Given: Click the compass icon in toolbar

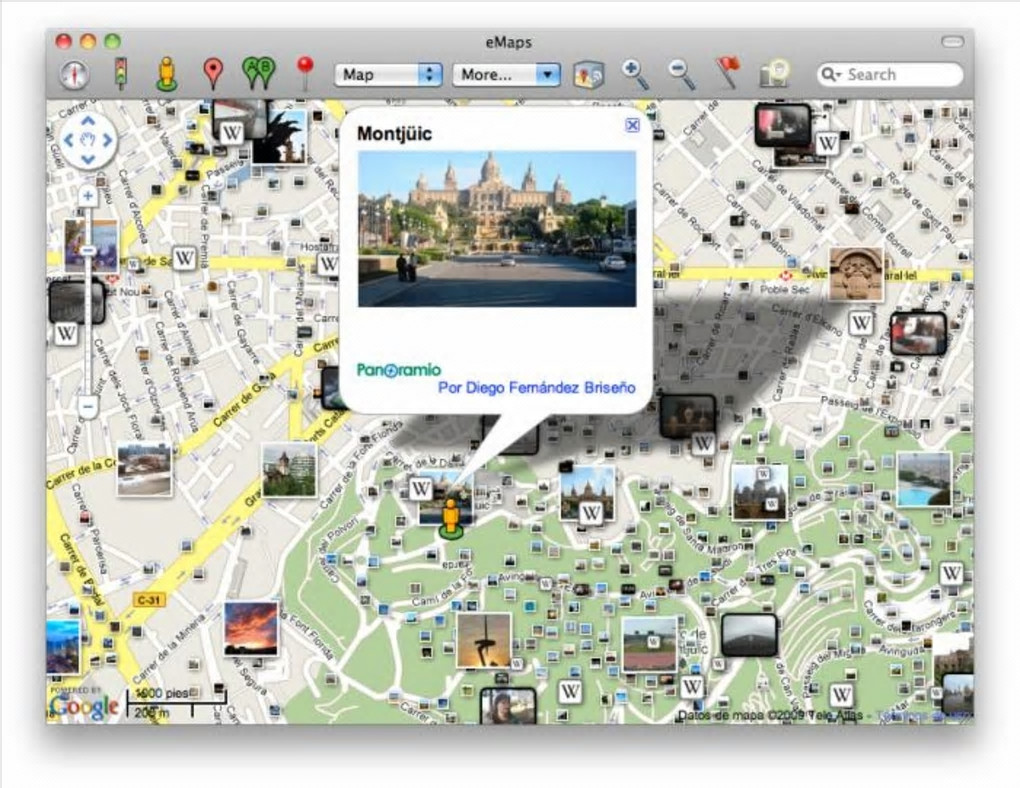Looking at the screenshot, I should pos(74,74).
